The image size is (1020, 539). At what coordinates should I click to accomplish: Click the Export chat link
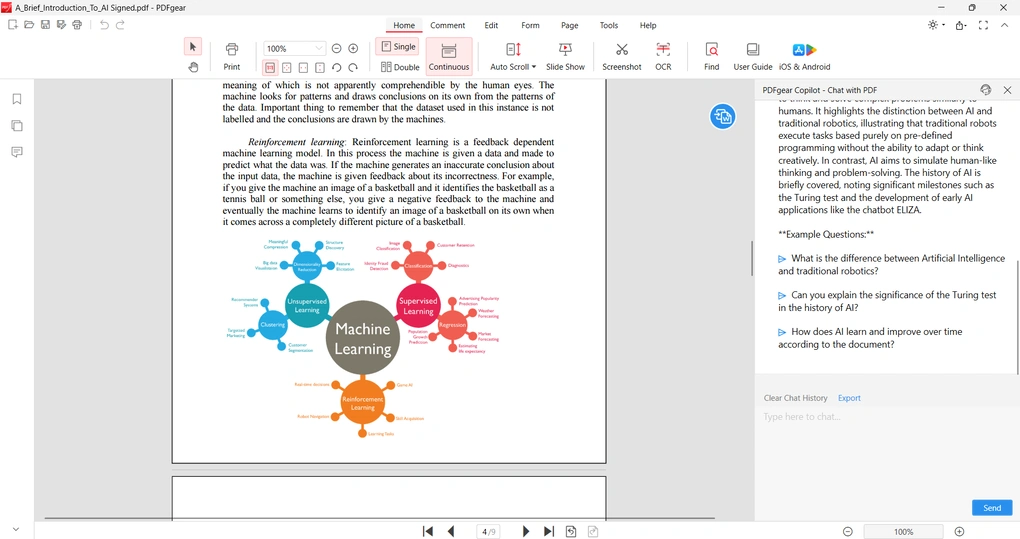pos(849,398)
